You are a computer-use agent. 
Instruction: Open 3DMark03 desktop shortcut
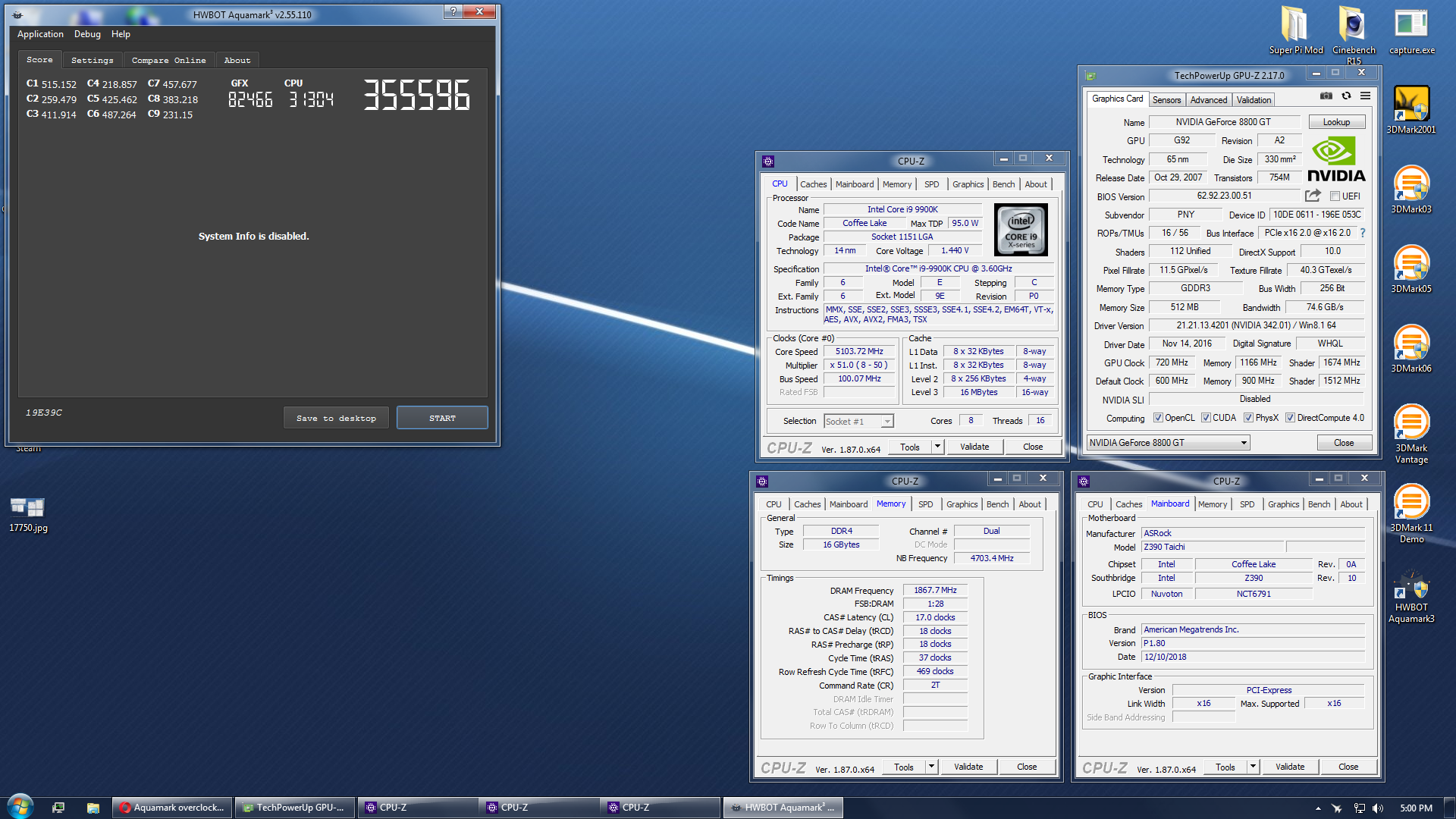point(1411,190)
